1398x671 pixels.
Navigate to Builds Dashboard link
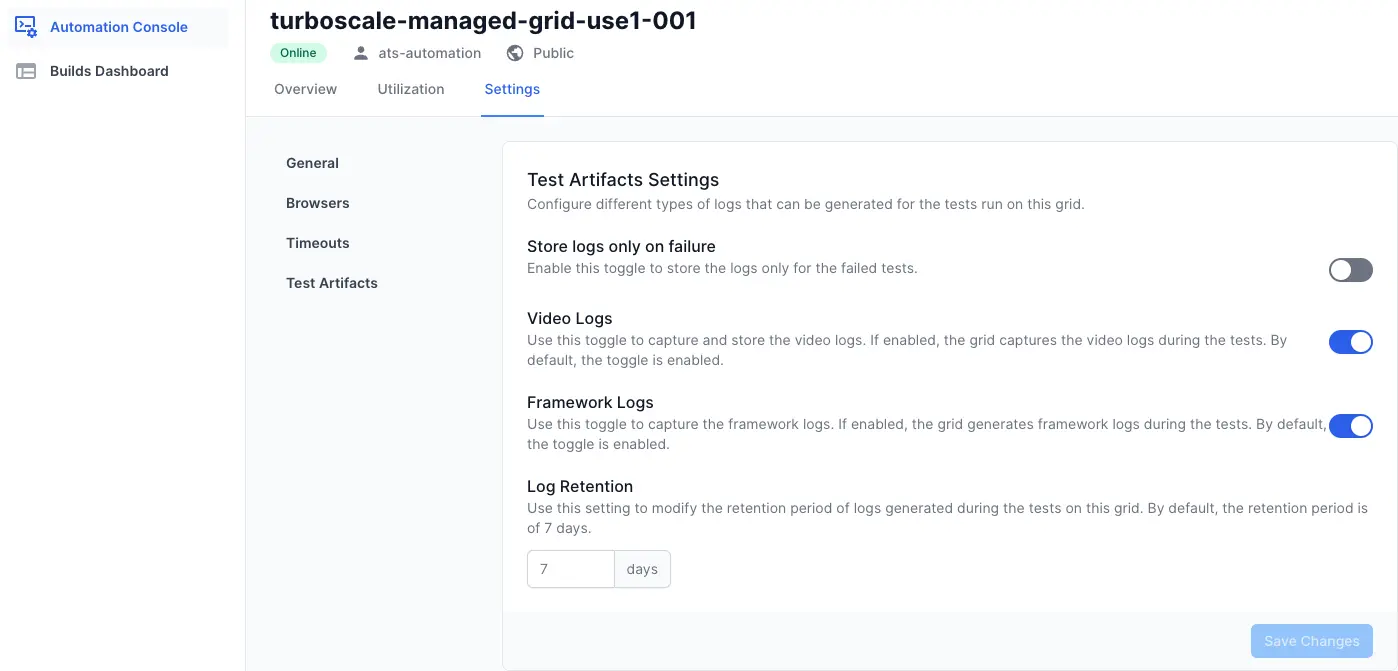109,71
